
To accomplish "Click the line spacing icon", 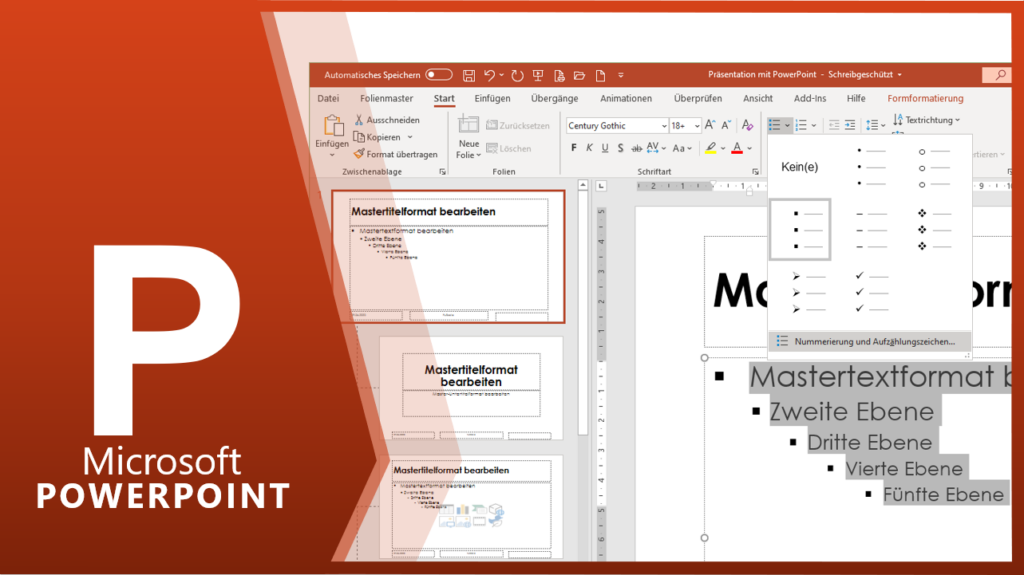I will (x=872, y=125).
